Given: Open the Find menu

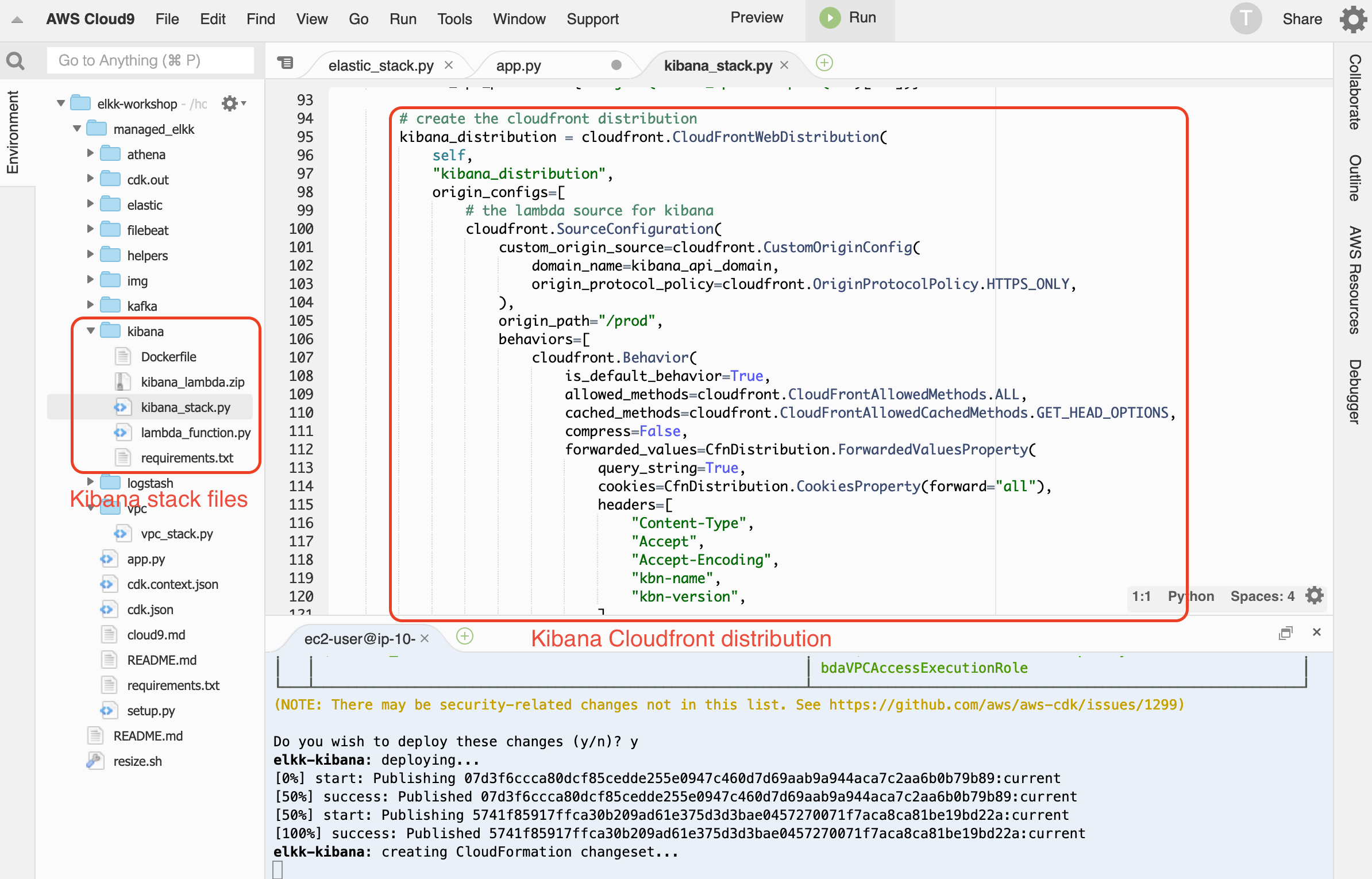Looking at the screenshot, I should click(x=261, y=19).
